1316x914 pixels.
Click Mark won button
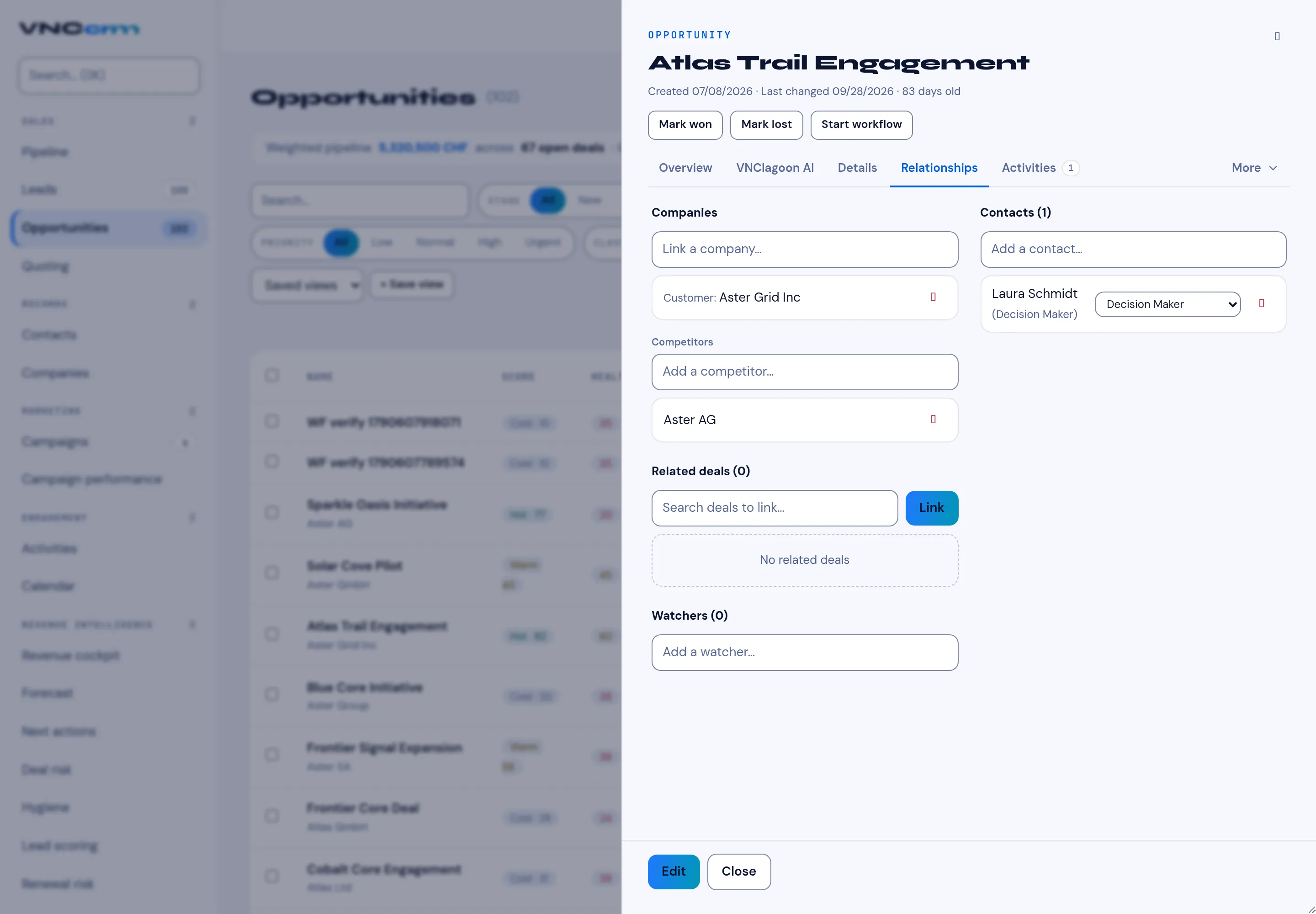pyautogui.click(x=685, y=124)
